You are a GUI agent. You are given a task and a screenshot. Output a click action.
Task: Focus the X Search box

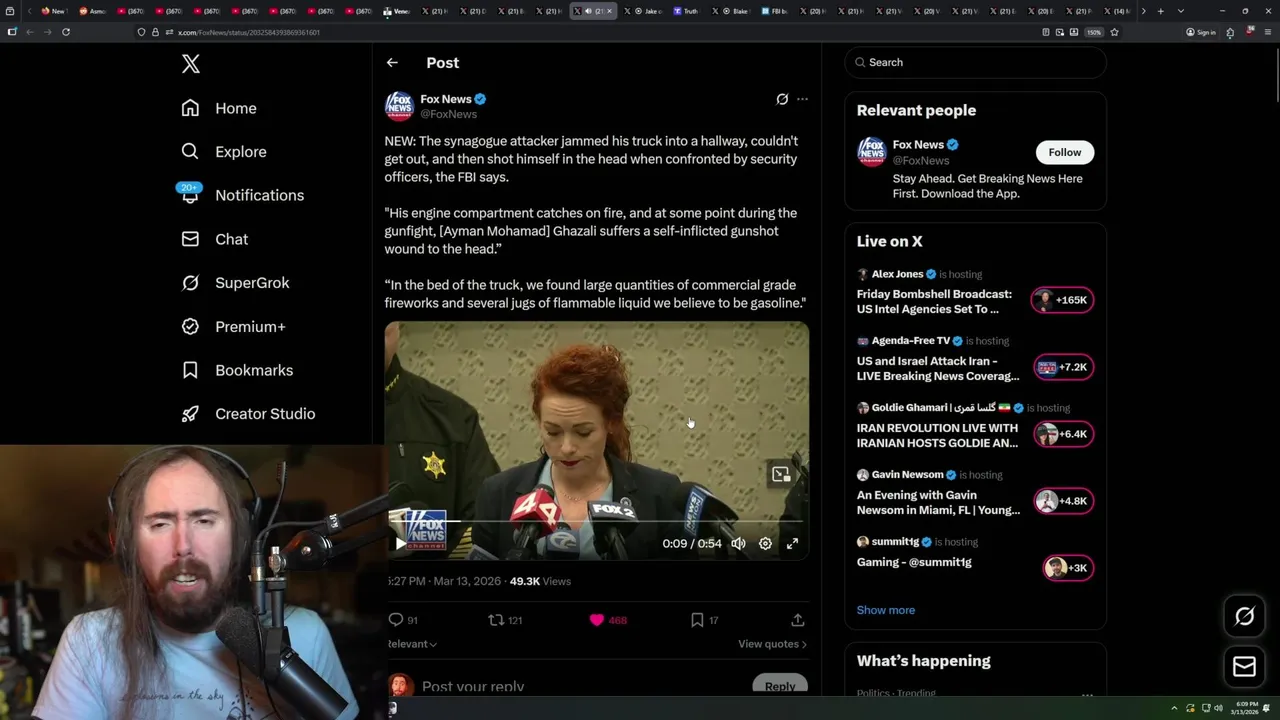[975, 62]
